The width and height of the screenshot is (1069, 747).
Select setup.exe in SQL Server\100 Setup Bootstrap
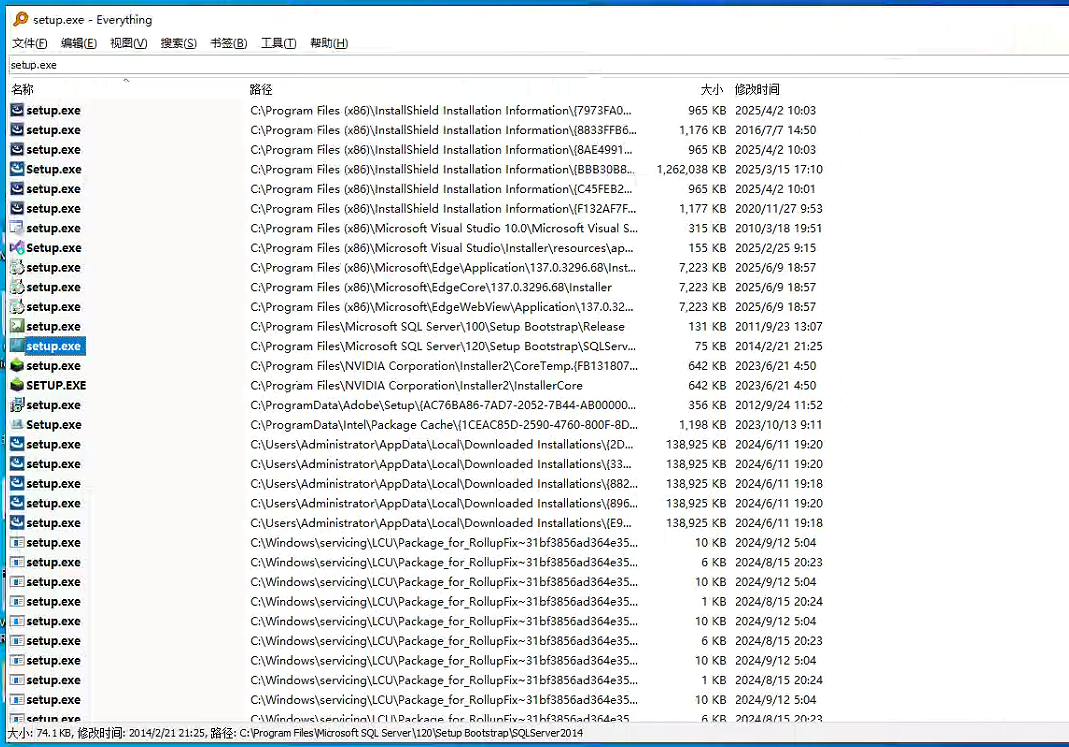point(53,326)
